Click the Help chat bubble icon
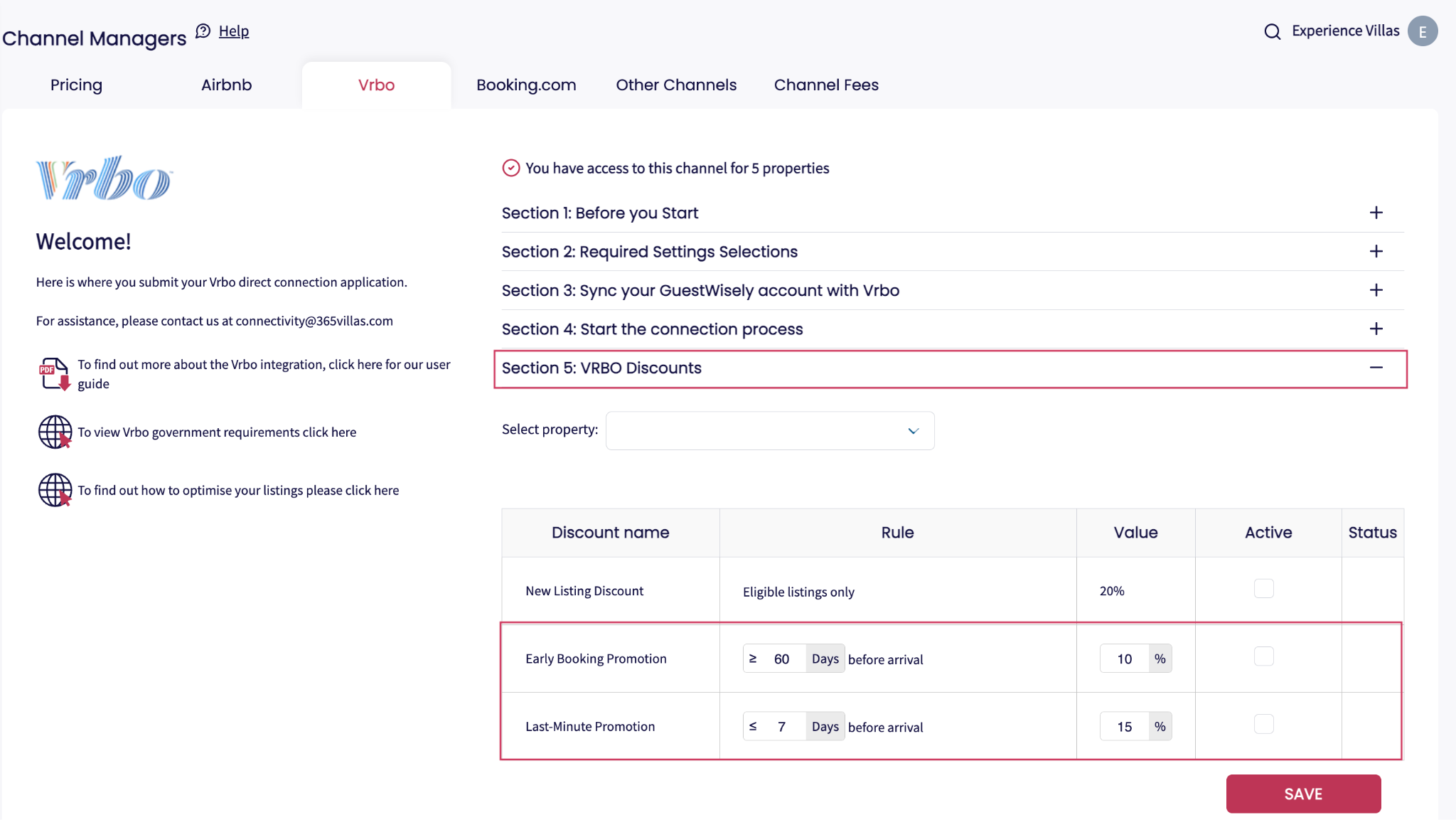 pyautogui.click(x=203, y=31)
